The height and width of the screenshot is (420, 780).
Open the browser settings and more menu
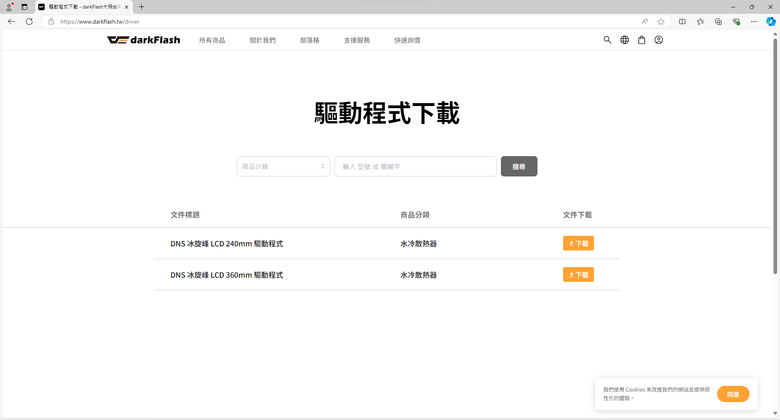pyautogui.click(x=754, y=21)
